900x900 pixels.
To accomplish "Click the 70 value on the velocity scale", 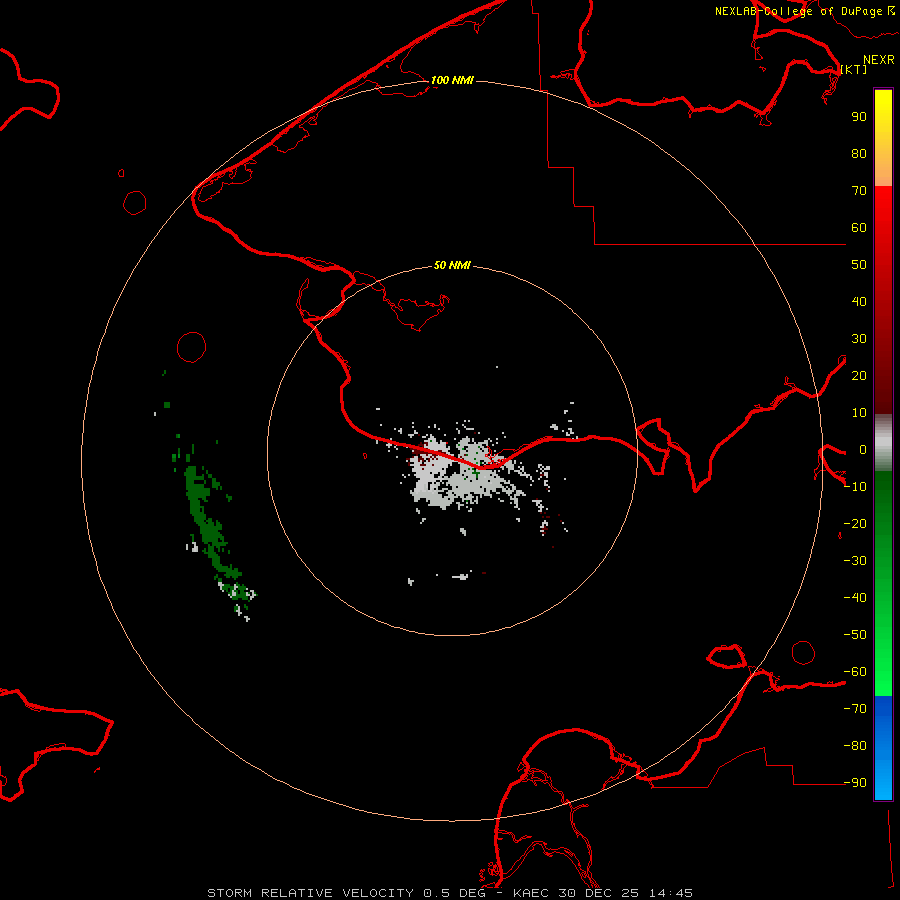I will (x=859, y=191).
